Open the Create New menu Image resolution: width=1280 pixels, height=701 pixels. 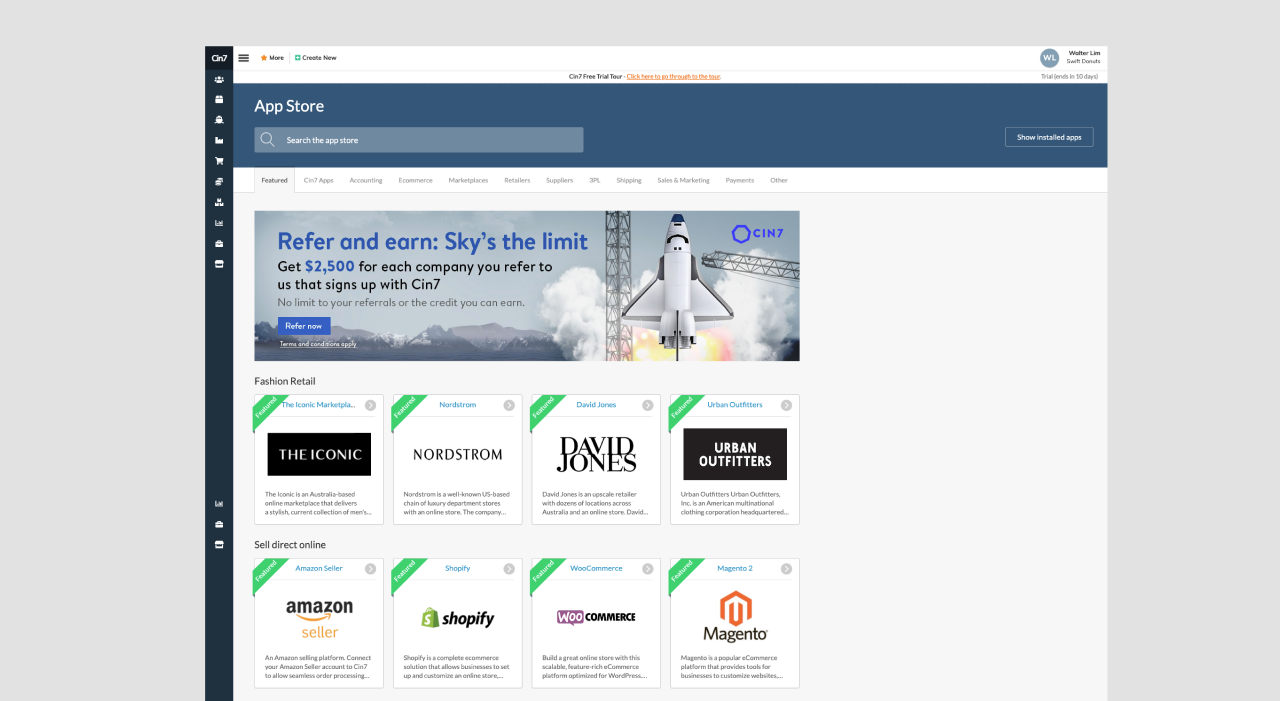point(316,58)
